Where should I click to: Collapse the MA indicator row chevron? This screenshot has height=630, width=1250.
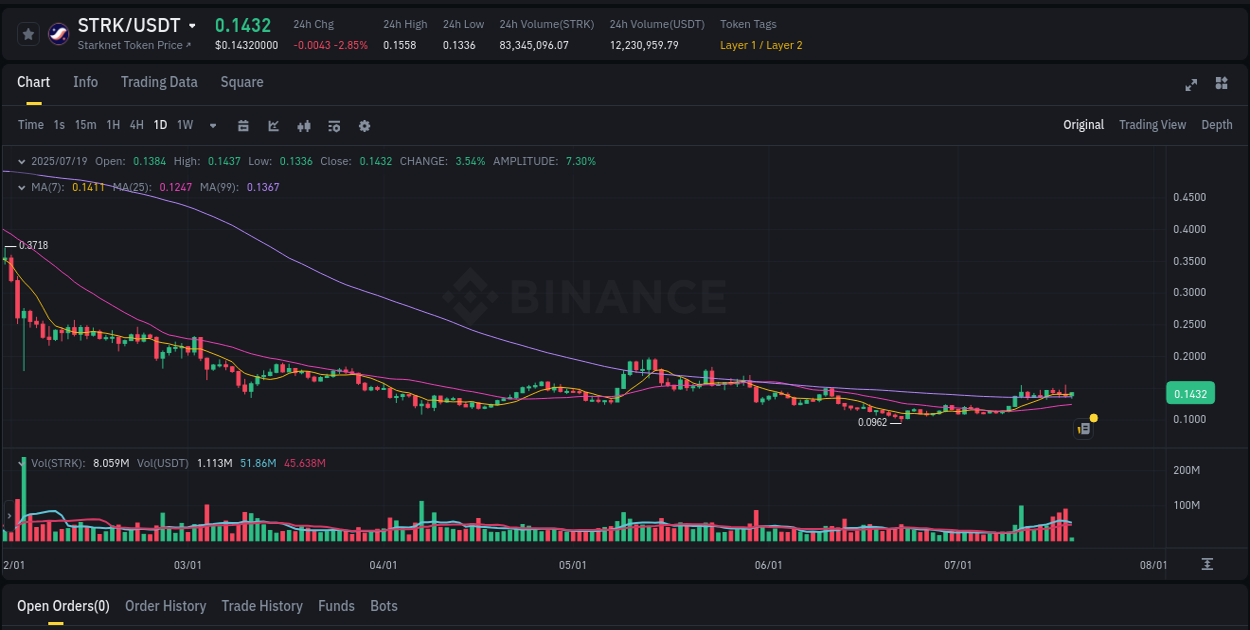tap(21, 186)
